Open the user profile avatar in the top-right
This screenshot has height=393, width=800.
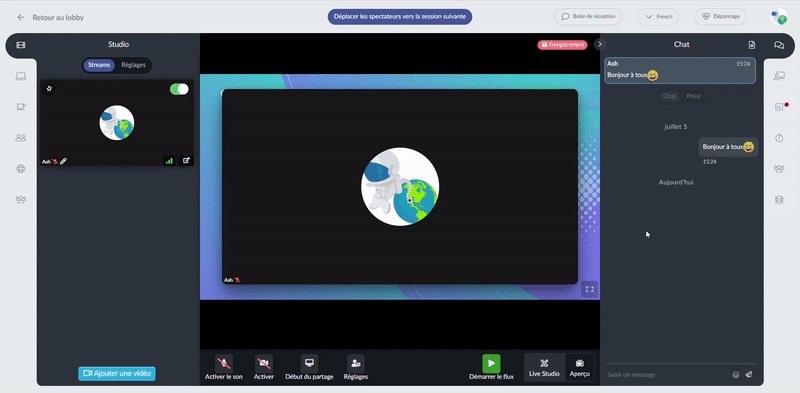pos(779,17)
